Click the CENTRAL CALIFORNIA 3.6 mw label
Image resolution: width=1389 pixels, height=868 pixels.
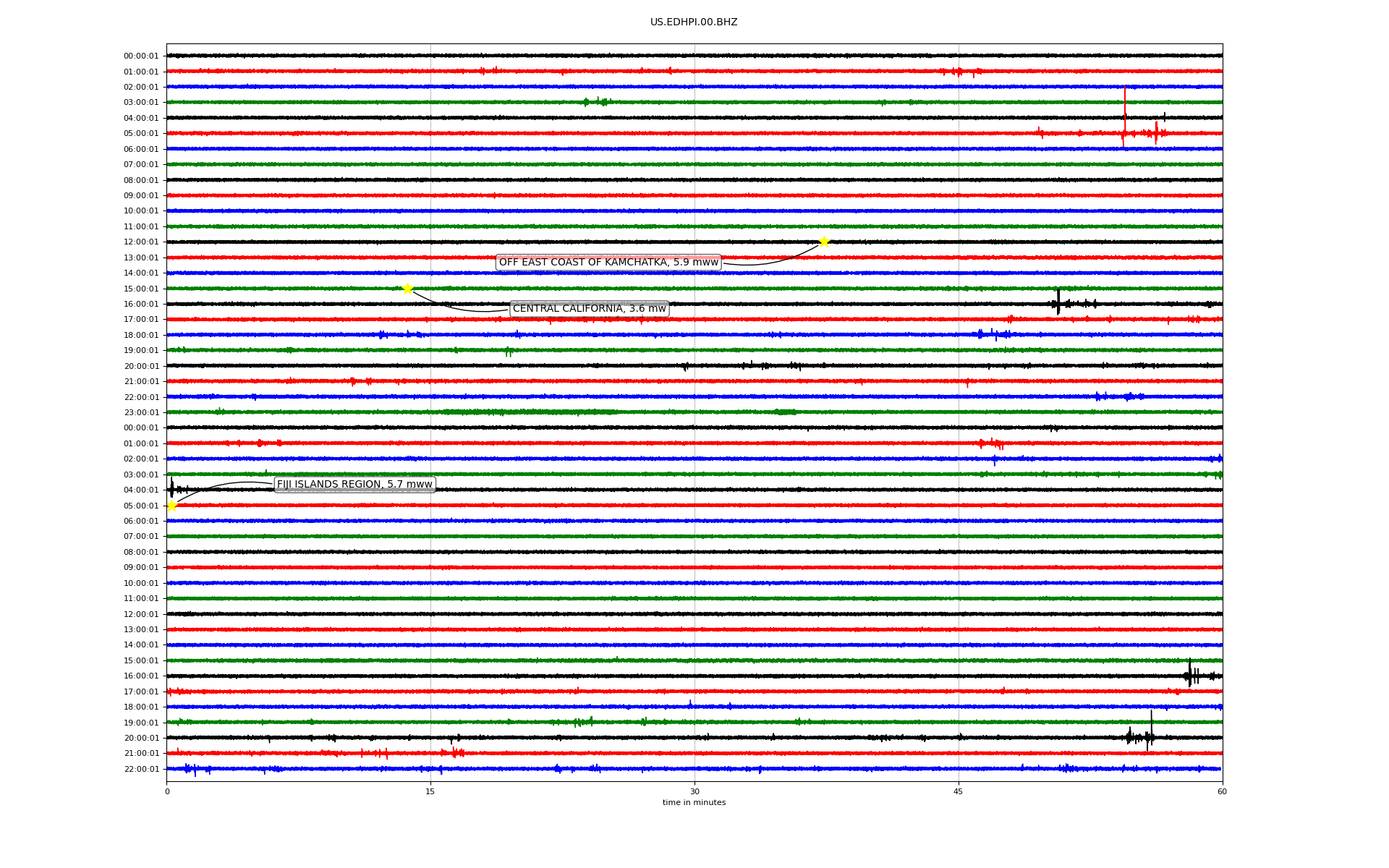coord(589,309)
